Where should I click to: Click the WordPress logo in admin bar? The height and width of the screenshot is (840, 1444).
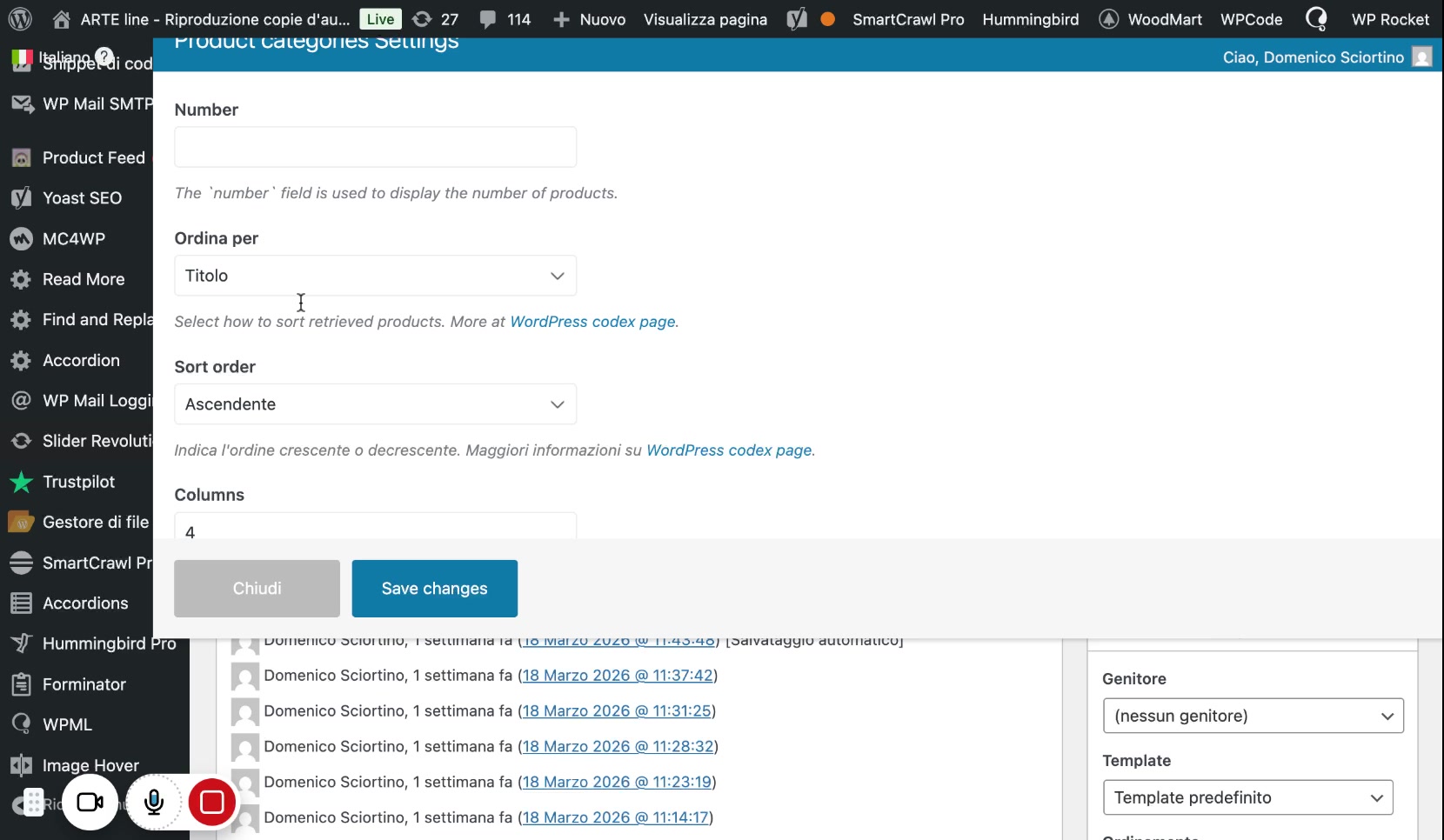click(x=20, y=19)
